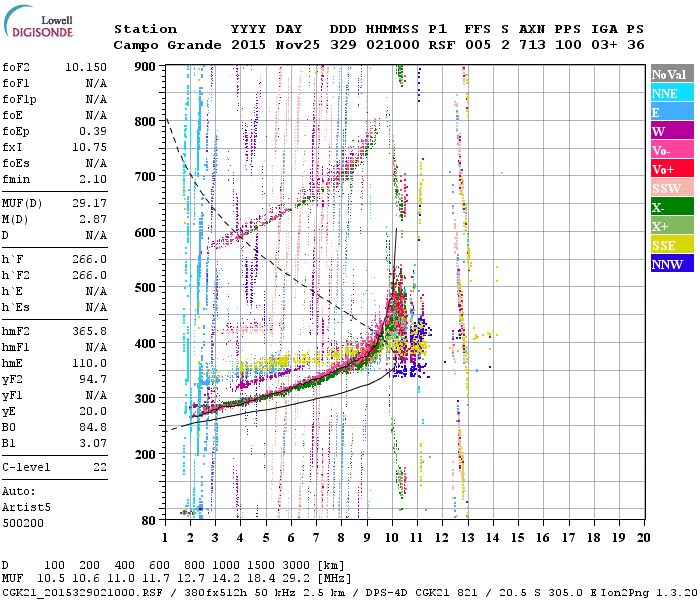Screen dimensions: 700x600
Task: Click the Artist5 autoscaling label
Action: (x=26, y=507)
